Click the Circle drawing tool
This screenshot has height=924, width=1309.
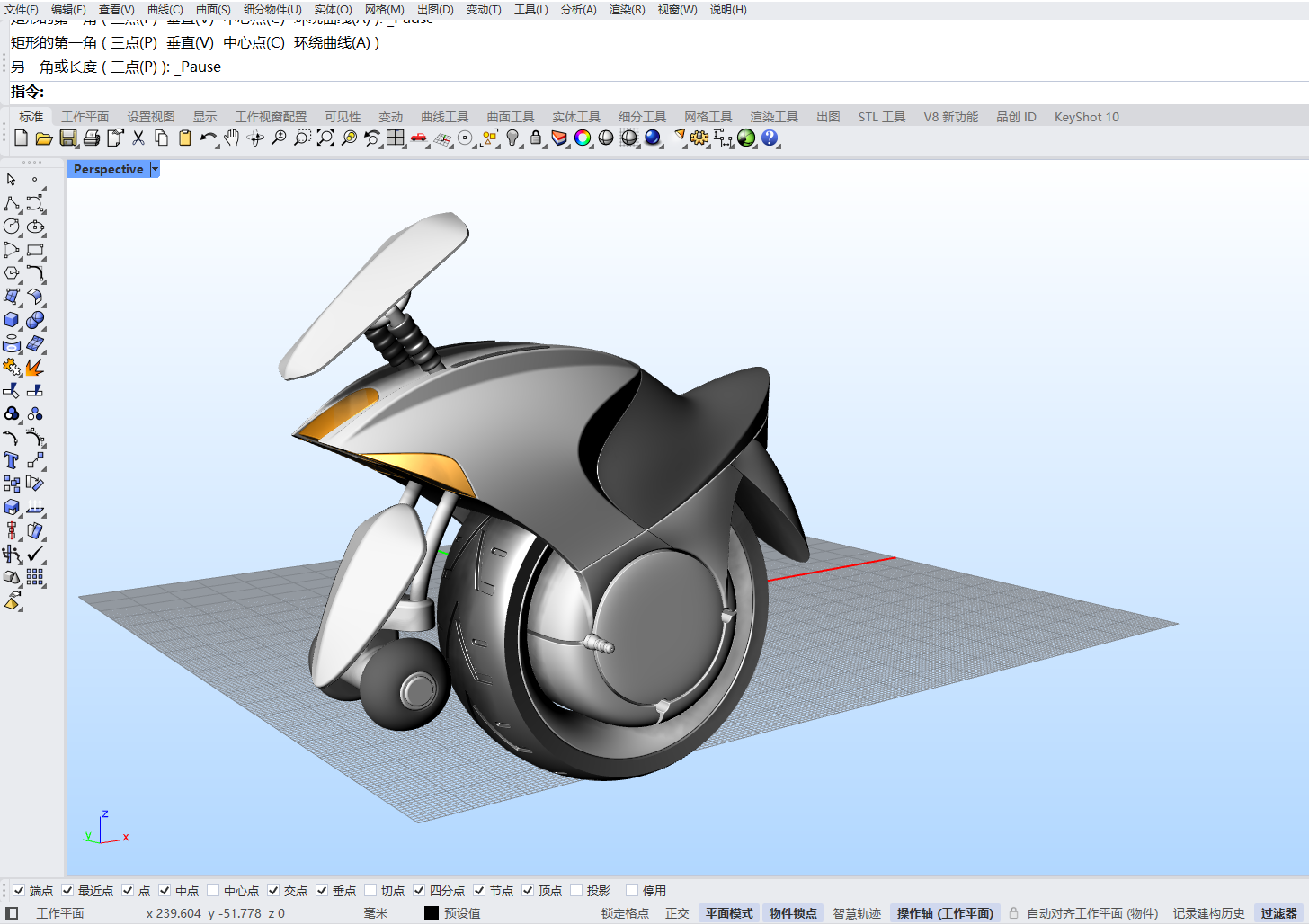(x=12, y=227)
